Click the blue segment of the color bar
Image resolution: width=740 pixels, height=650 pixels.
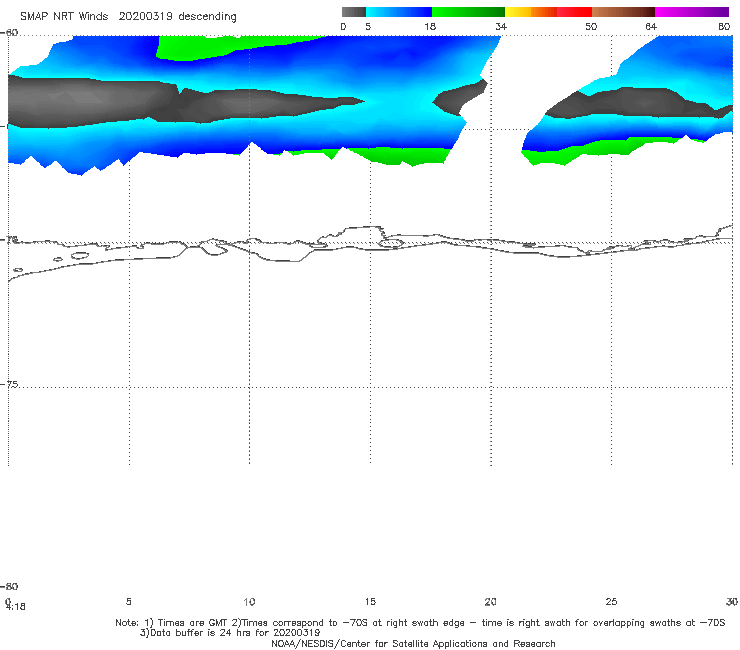coord(399,12)
